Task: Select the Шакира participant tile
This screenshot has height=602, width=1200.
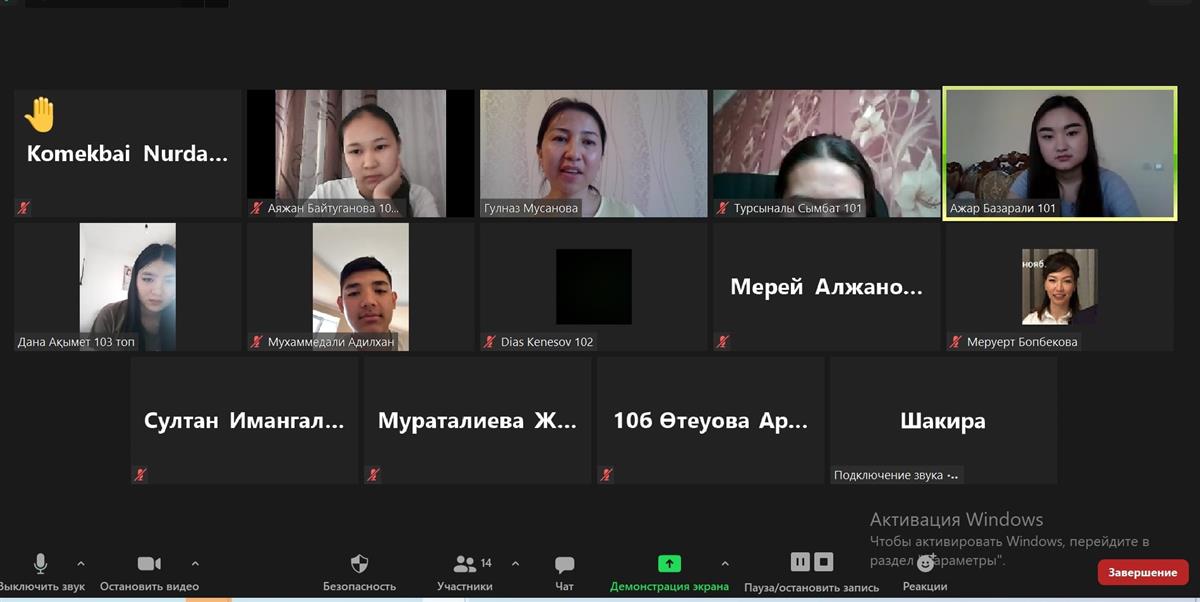Action: pyautogui.click(x=942, y=420)
